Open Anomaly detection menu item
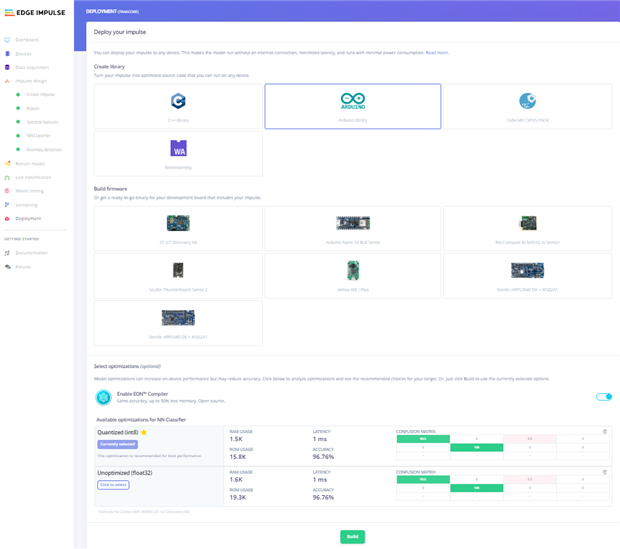Viewport: 620px width, 549px height. coord(44,150)
